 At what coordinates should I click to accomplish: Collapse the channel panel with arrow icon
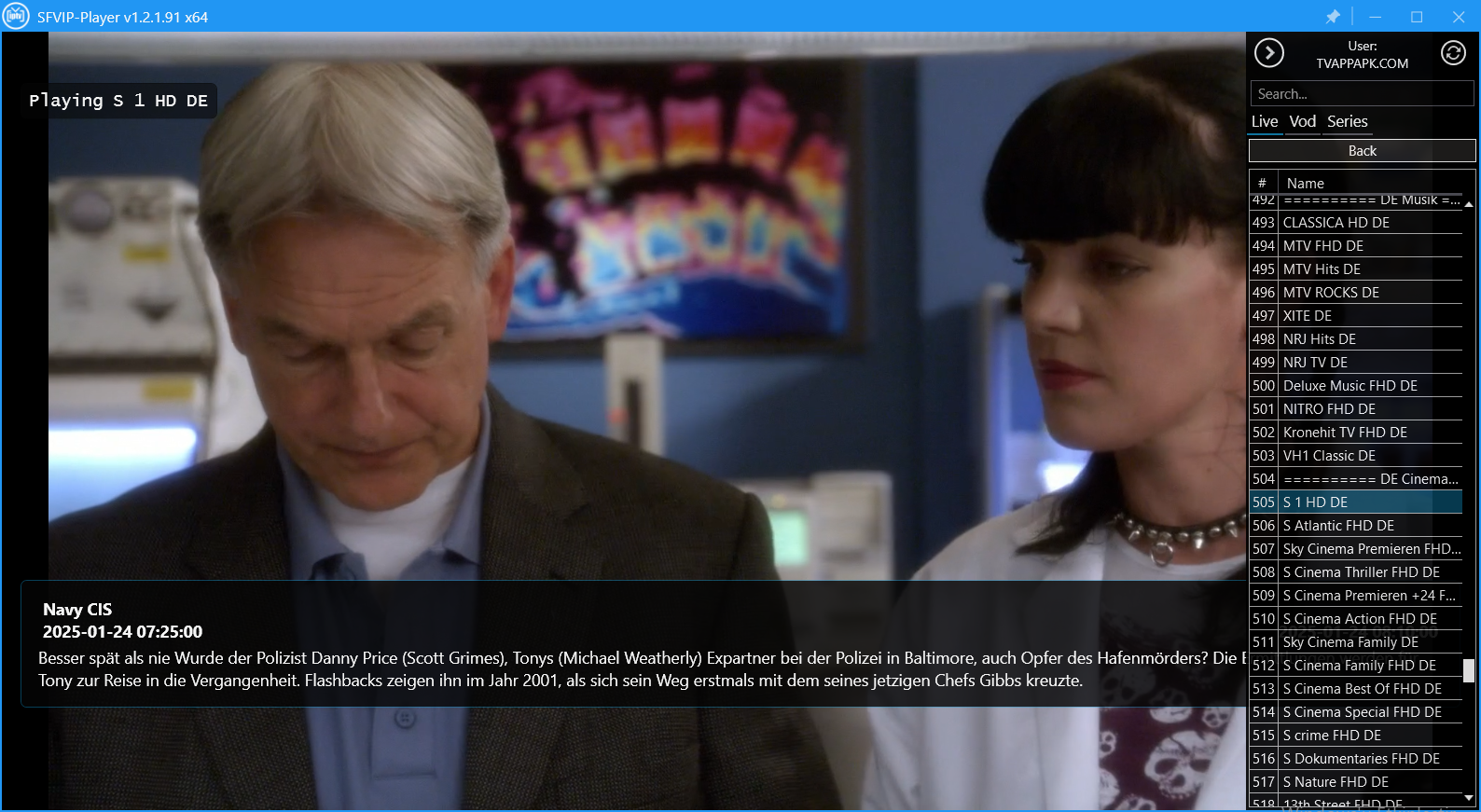click(x=1269, y=53)
